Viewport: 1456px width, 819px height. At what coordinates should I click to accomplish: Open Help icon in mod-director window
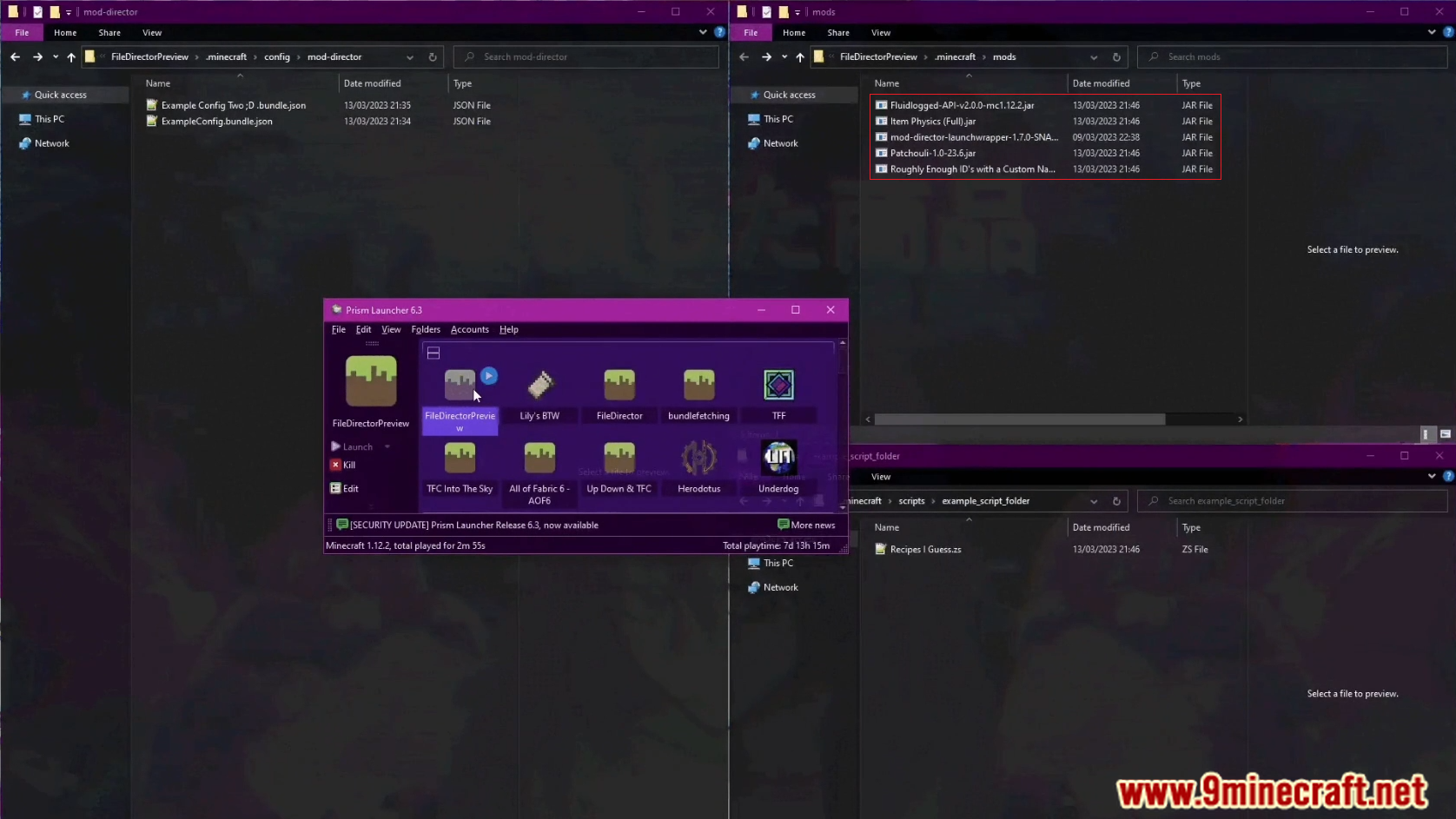719,32
